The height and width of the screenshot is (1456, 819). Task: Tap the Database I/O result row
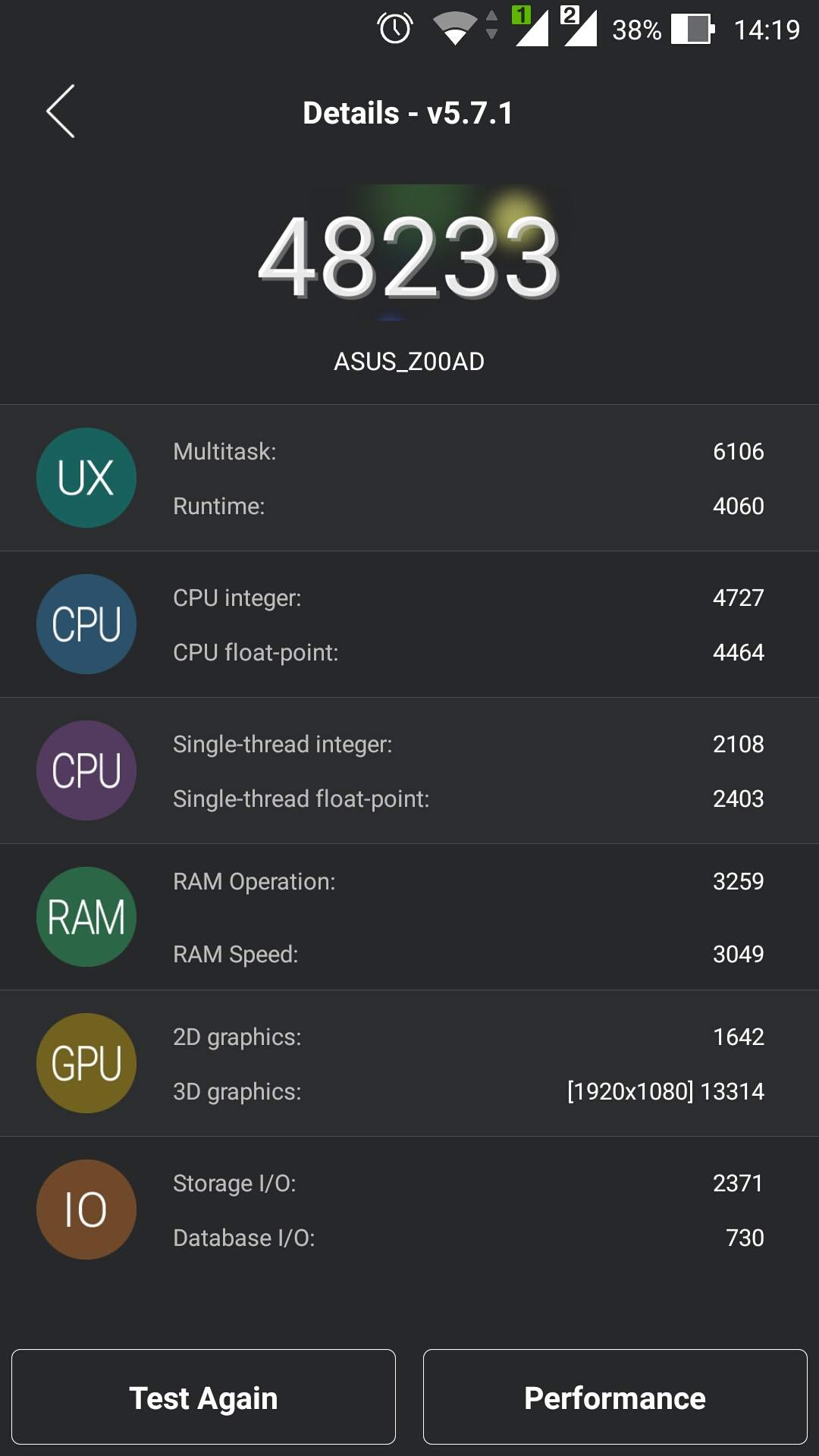tap(468, 1238)
